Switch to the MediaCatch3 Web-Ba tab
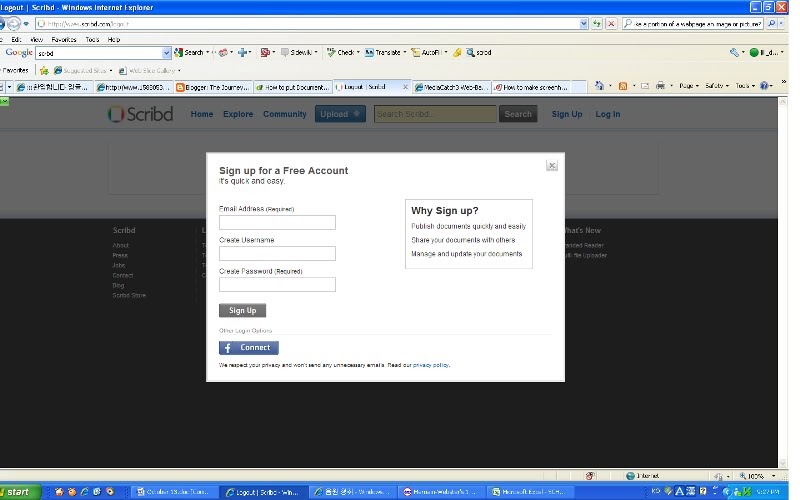The width and height of the screenshot is (800, 500). pos(452,87)
